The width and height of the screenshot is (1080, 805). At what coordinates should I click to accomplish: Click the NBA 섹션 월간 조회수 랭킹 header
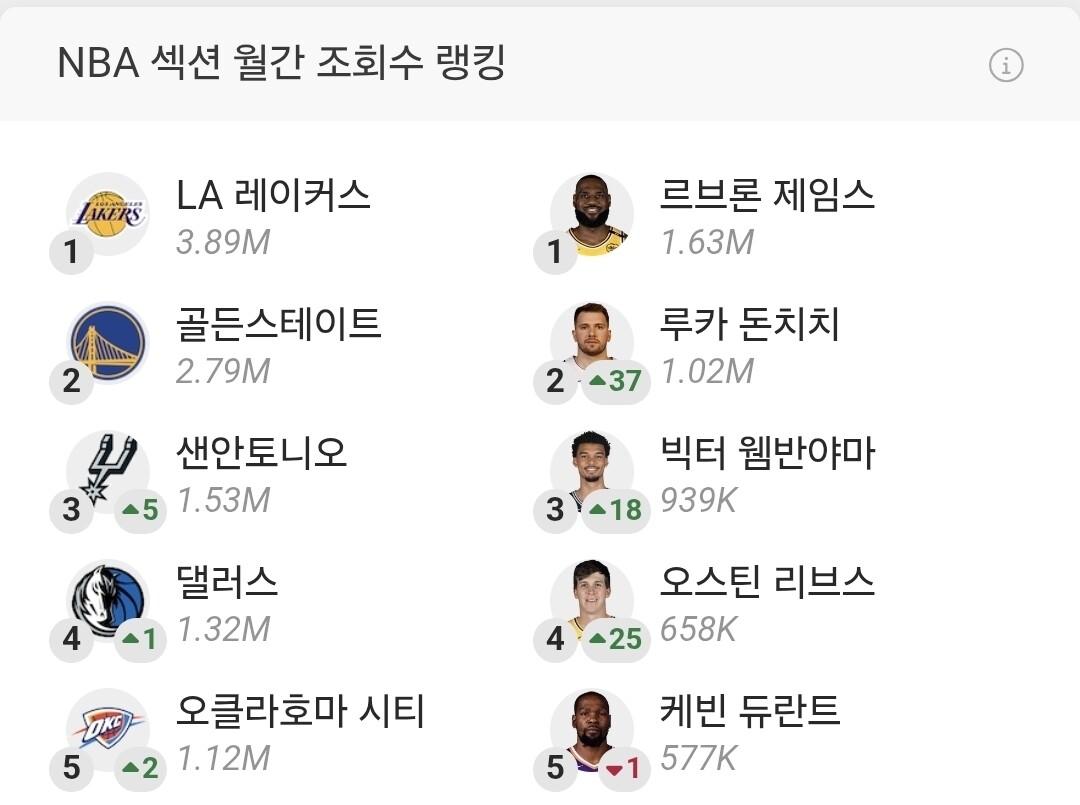[x=281, y=64]
